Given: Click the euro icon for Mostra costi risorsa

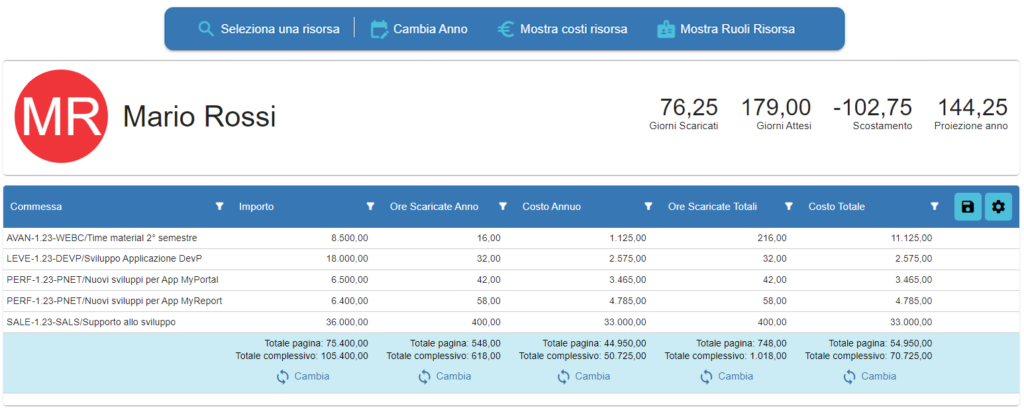Looking at the screenshot, I should 506,29.
